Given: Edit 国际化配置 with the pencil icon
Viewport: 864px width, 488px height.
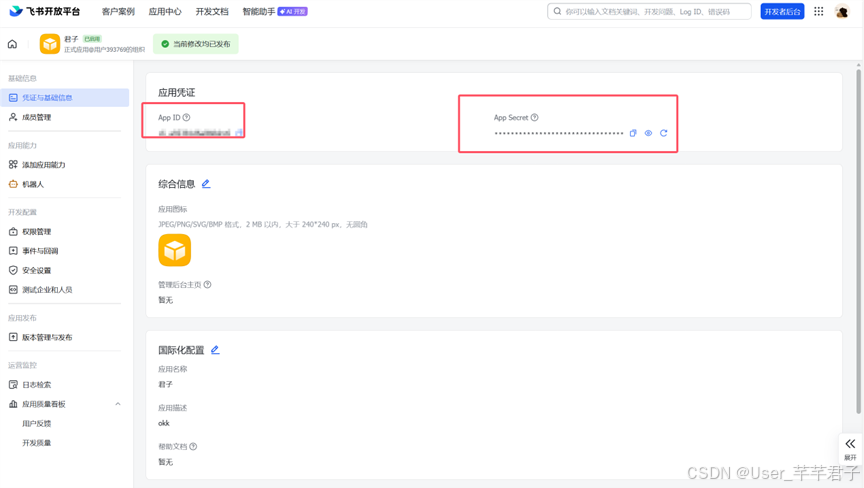Looking at the screenshot, I should [215, 350].
